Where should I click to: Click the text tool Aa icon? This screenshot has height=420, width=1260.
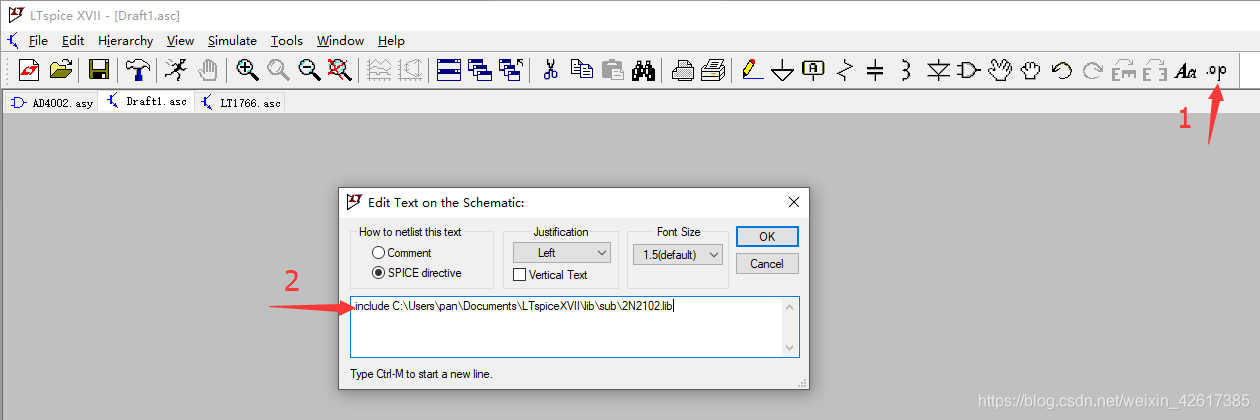pyautogui.click(x=1186, y=70)
